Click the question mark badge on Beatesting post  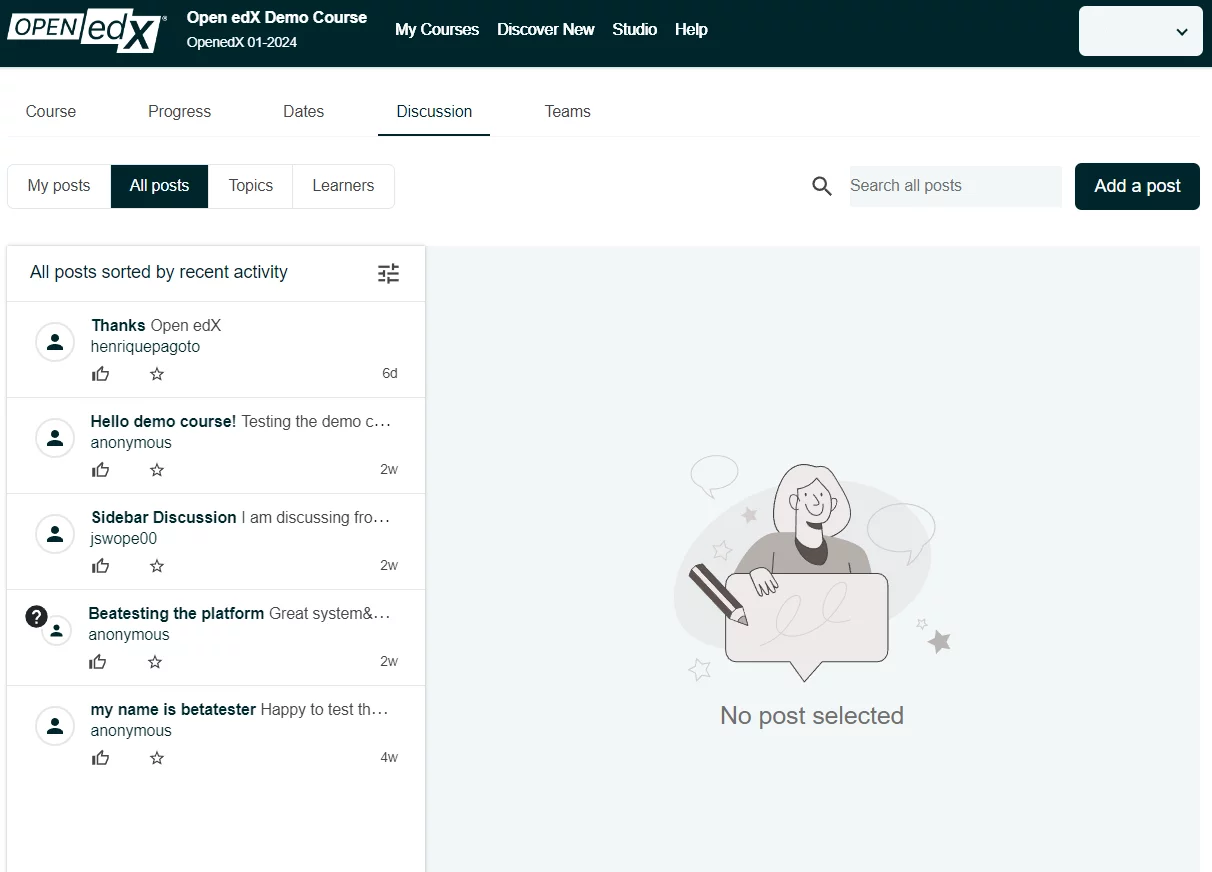[37, 616]
